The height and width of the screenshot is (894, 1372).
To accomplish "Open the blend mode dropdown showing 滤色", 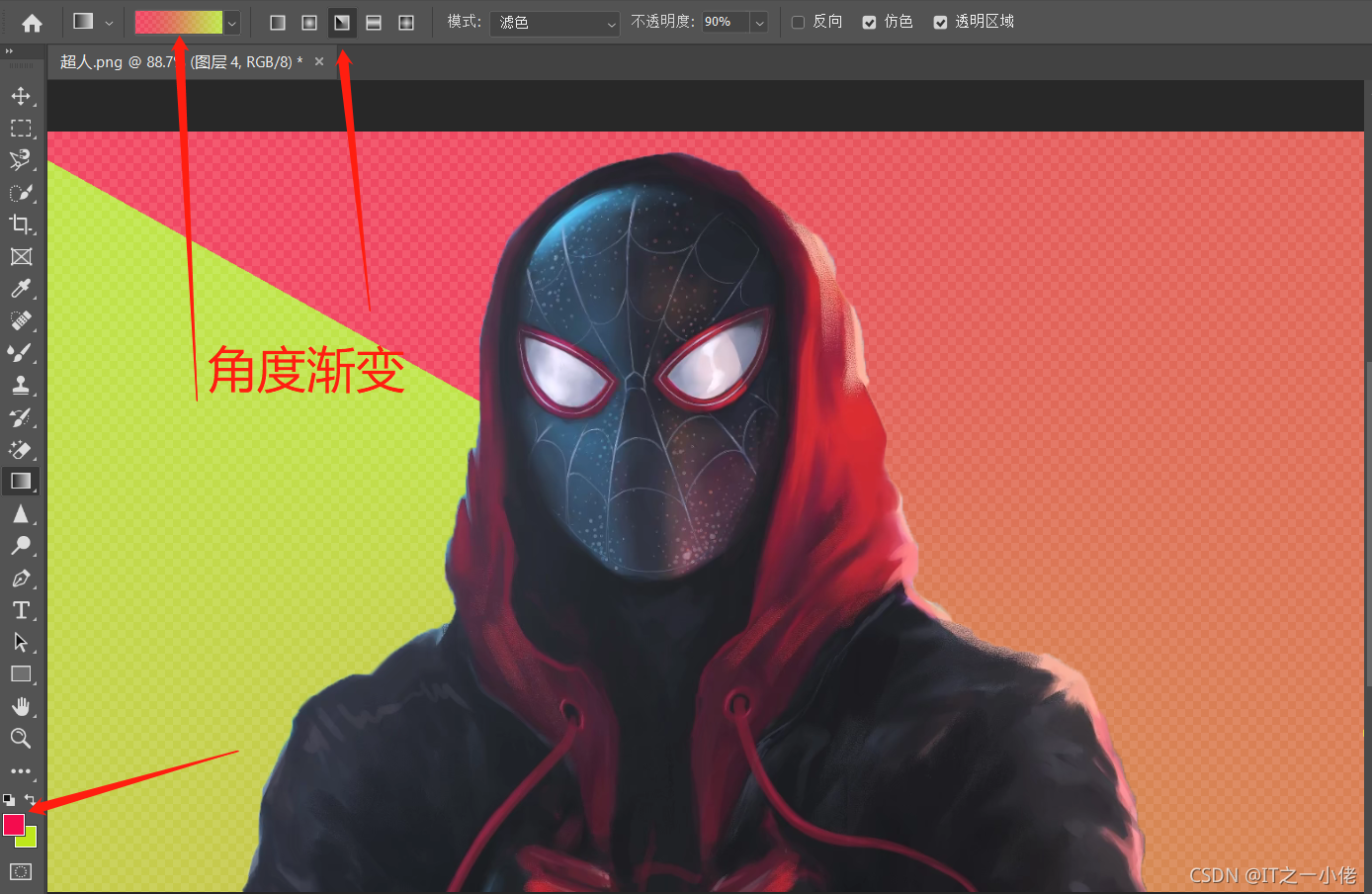I will click(555, 23).
